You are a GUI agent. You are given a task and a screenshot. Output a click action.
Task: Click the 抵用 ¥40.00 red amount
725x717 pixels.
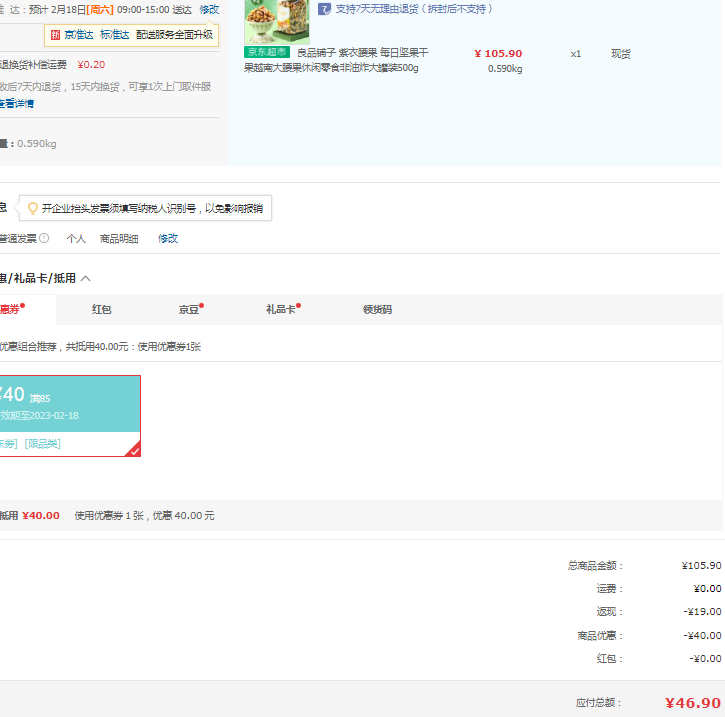coord(41,515)
